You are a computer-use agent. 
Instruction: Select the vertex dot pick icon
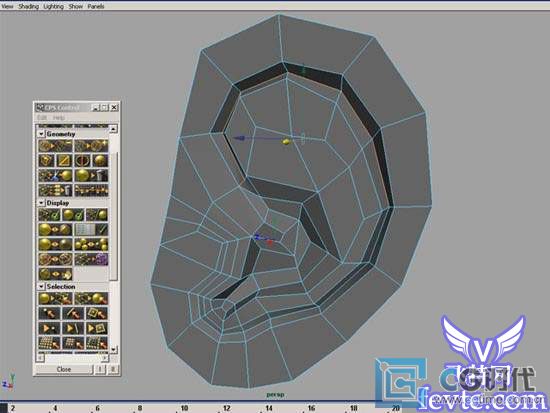pyautogui.click(x=49, y=313)
